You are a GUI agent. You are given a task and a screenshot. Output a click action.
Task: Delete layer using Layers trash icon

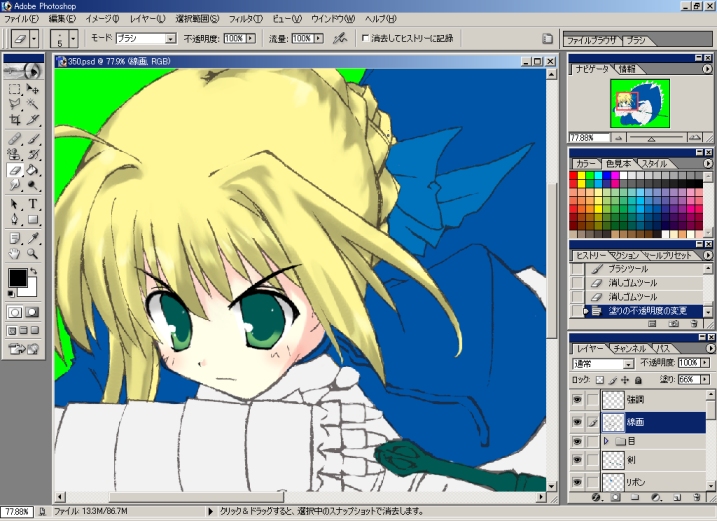click(x=696, y=497)
